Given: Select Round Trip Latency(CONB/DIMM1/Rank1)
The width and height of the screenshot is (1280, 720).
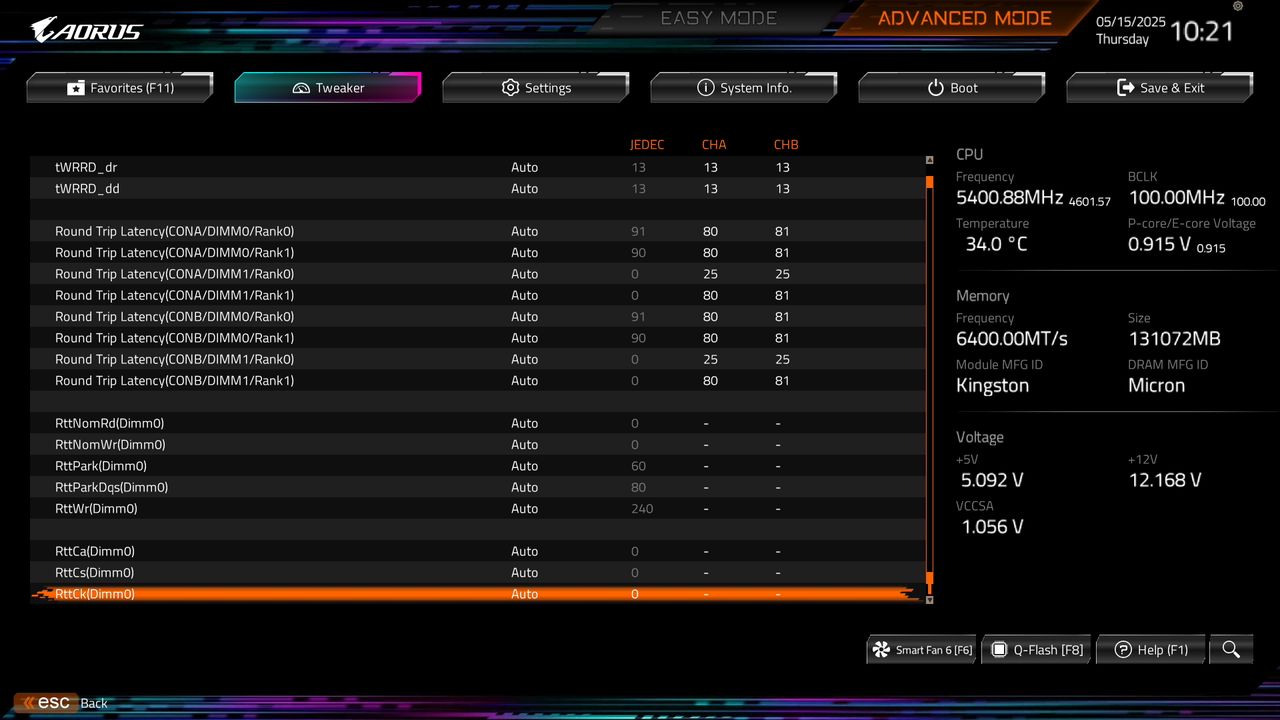Looking at the screenshot, I should click(x=478, y=380).
